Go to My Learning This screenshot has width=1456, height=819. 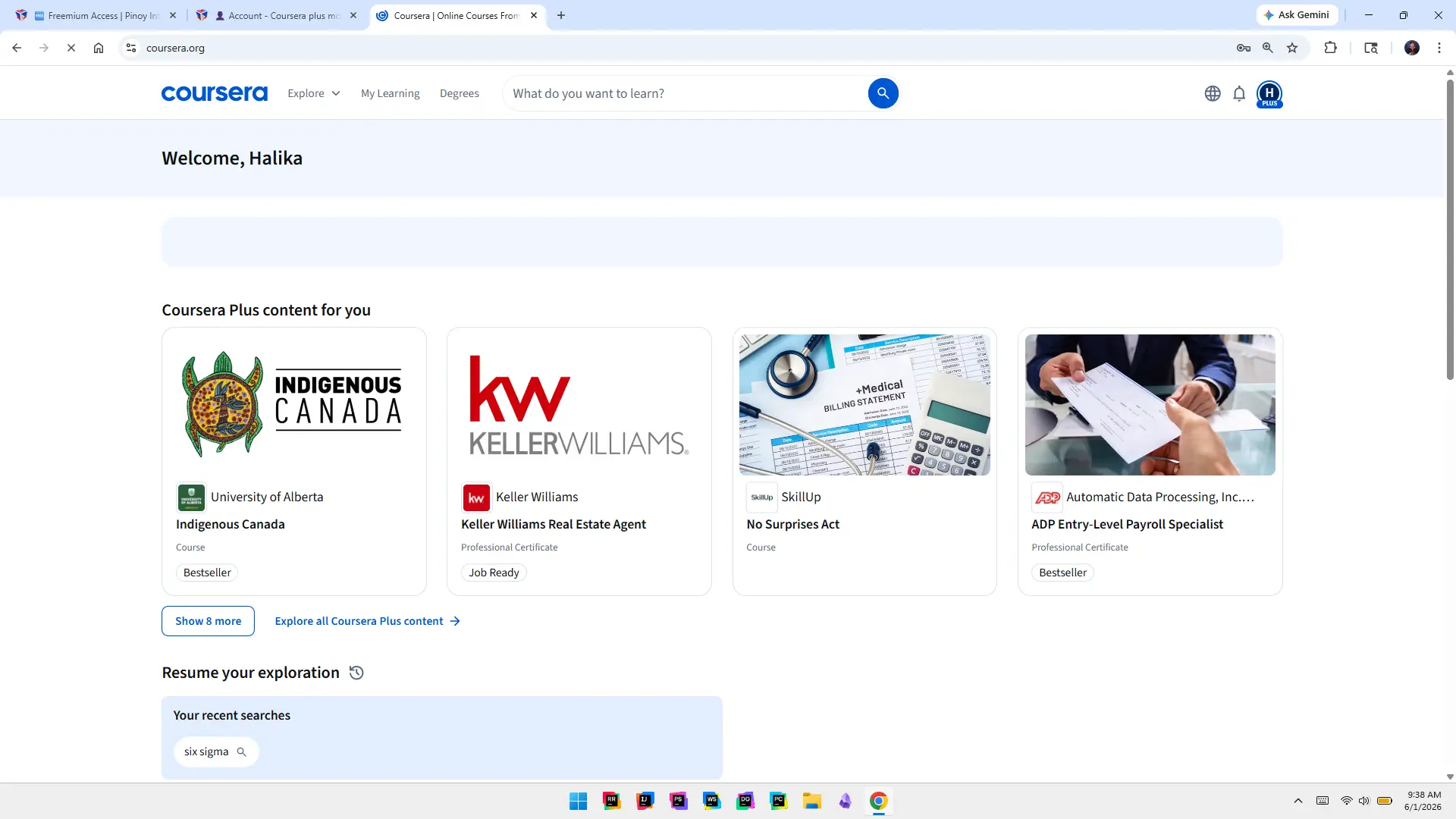point(390,93)
